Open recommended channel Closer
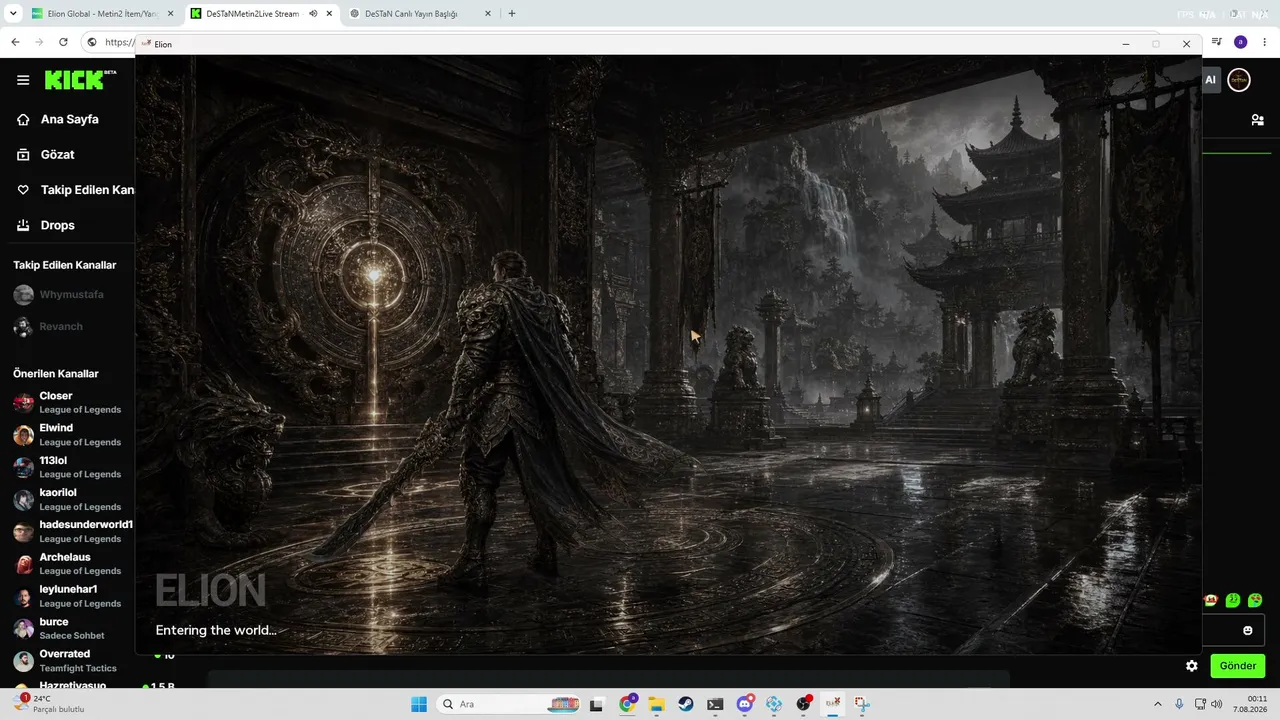Screen dimensions: 1280x720 (67, 402)
